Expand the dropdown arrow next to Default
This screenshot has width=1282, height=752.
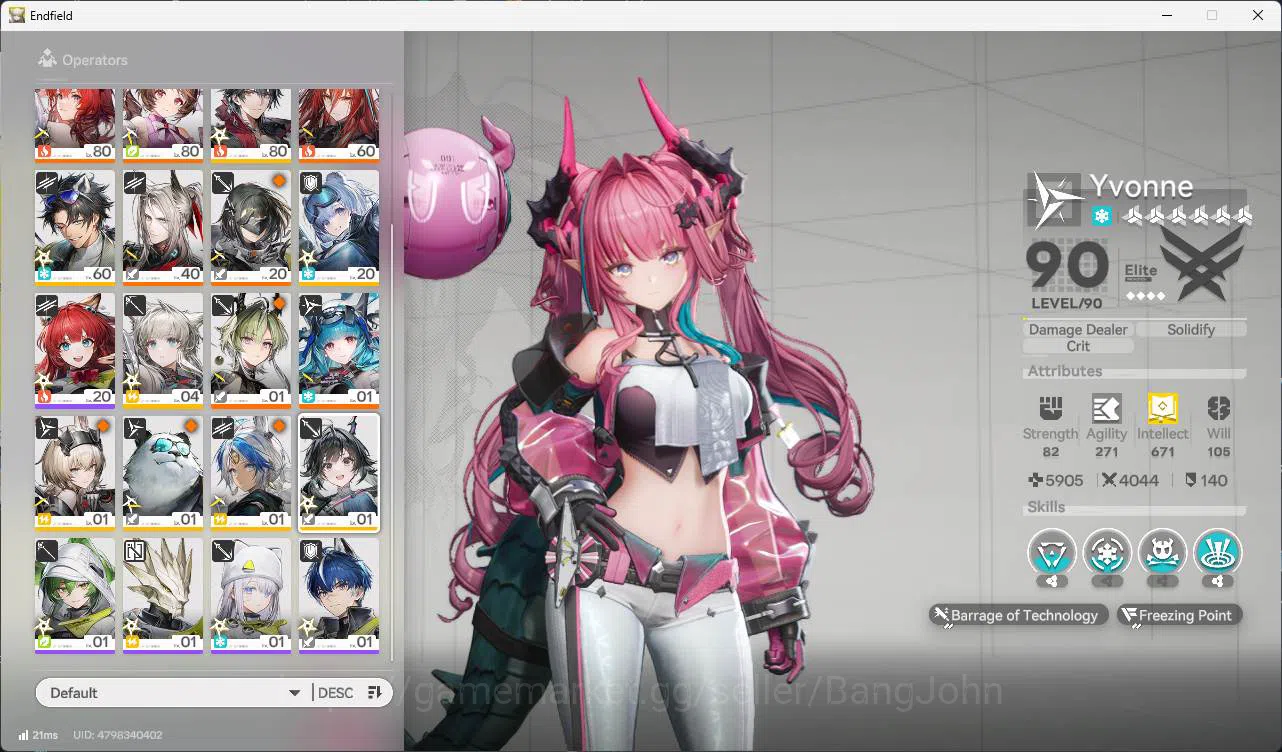click(x=294, y=693)
